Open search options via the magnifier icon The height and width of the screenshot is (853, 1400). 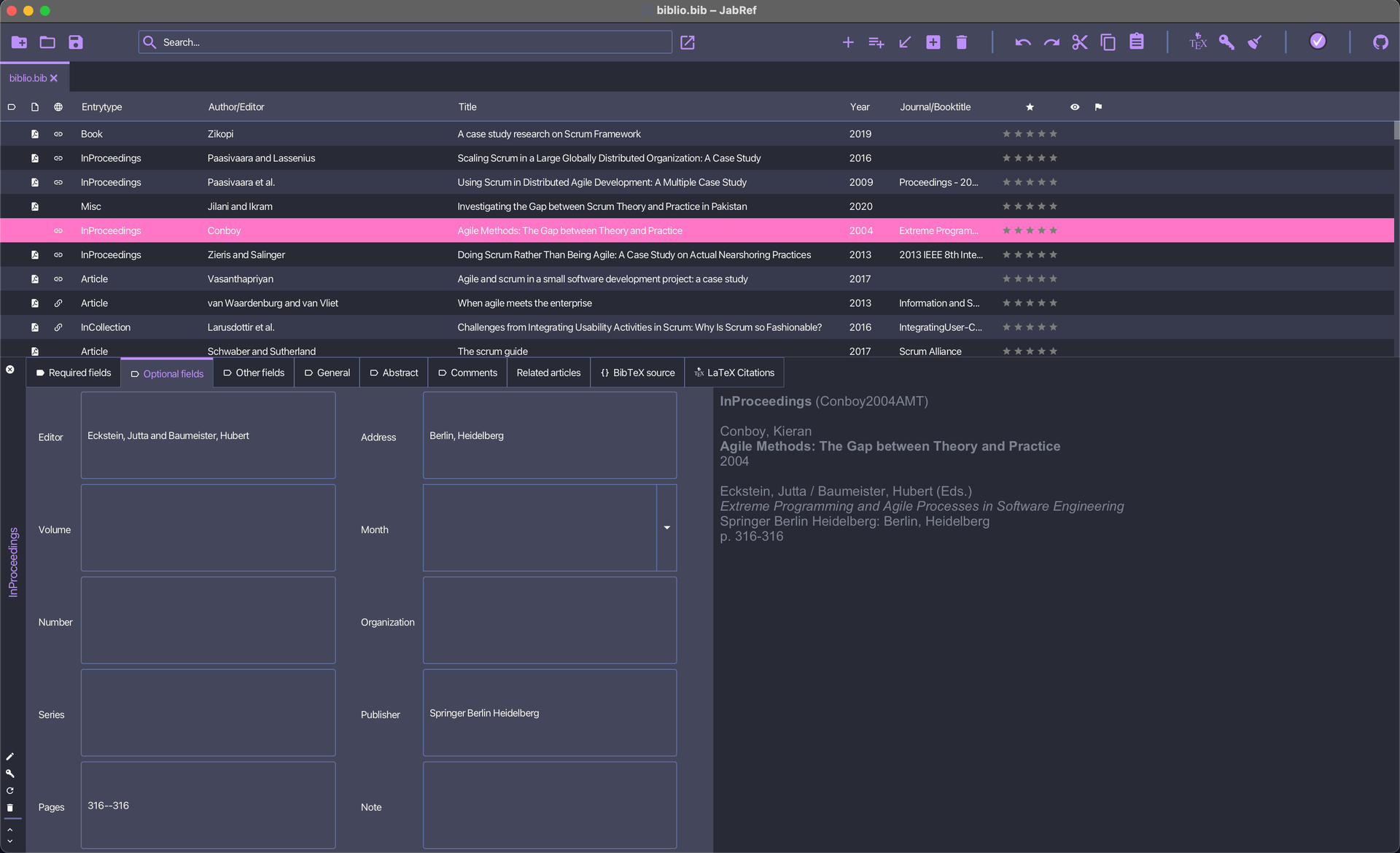click(150, 42)
